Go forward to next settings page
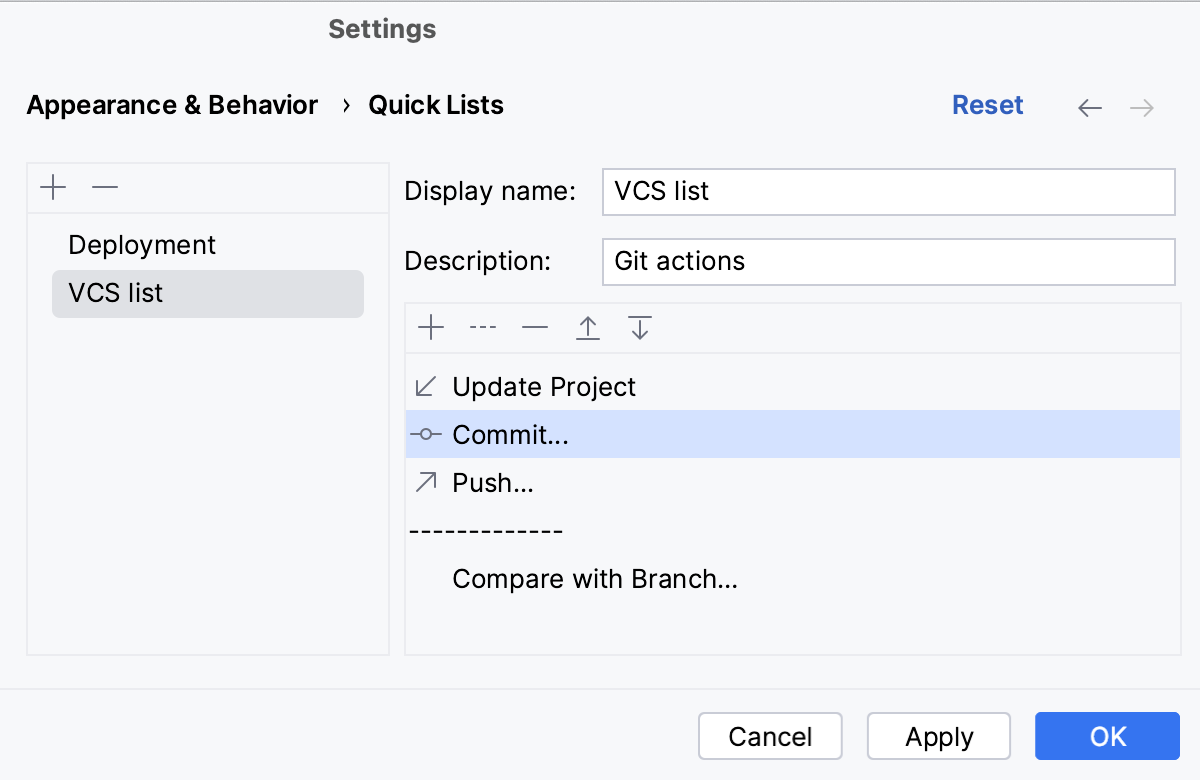1200x780 pixels. click(x=1142, y=108)
